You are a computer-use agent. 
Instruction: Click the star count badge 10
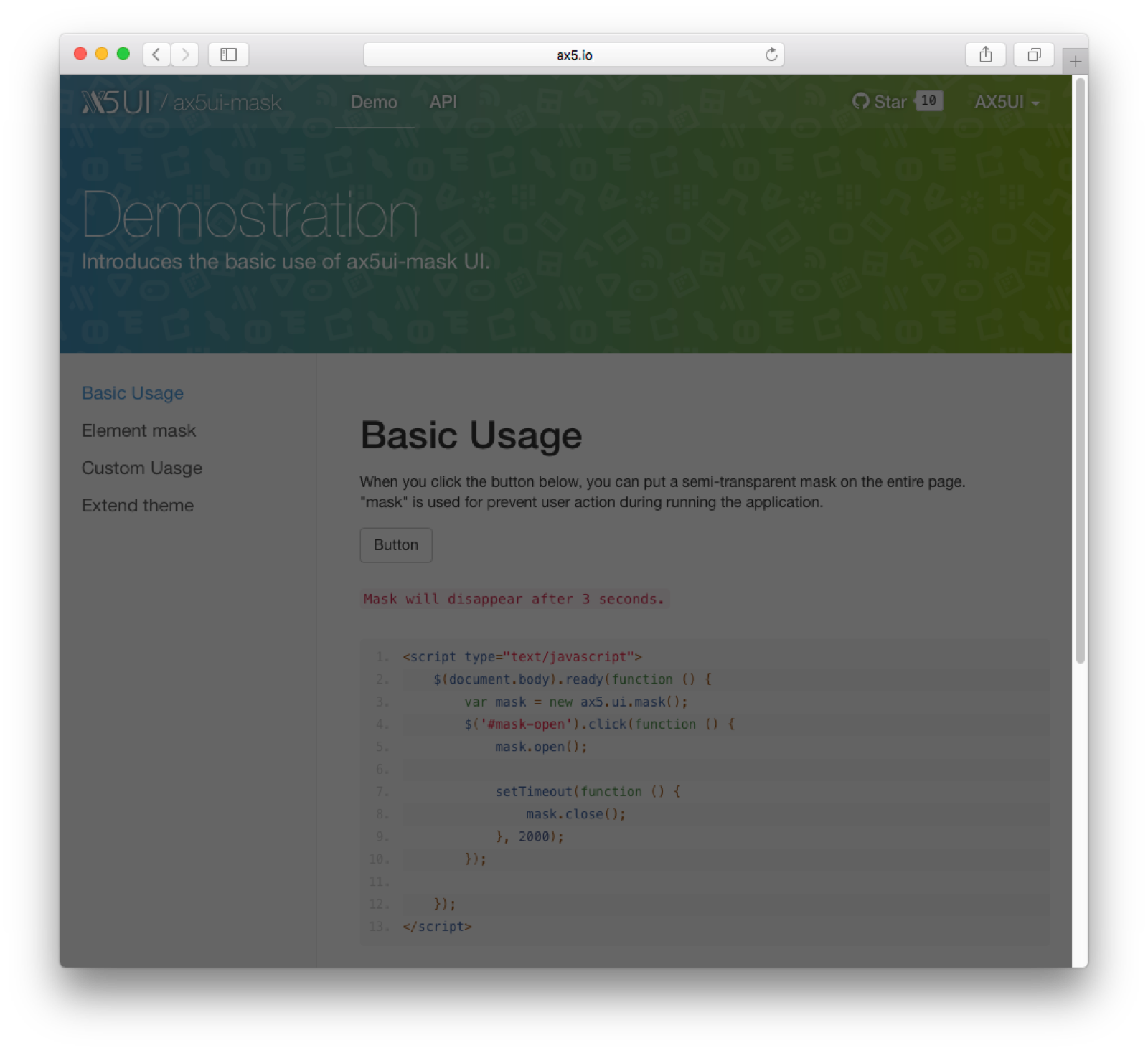929,101
